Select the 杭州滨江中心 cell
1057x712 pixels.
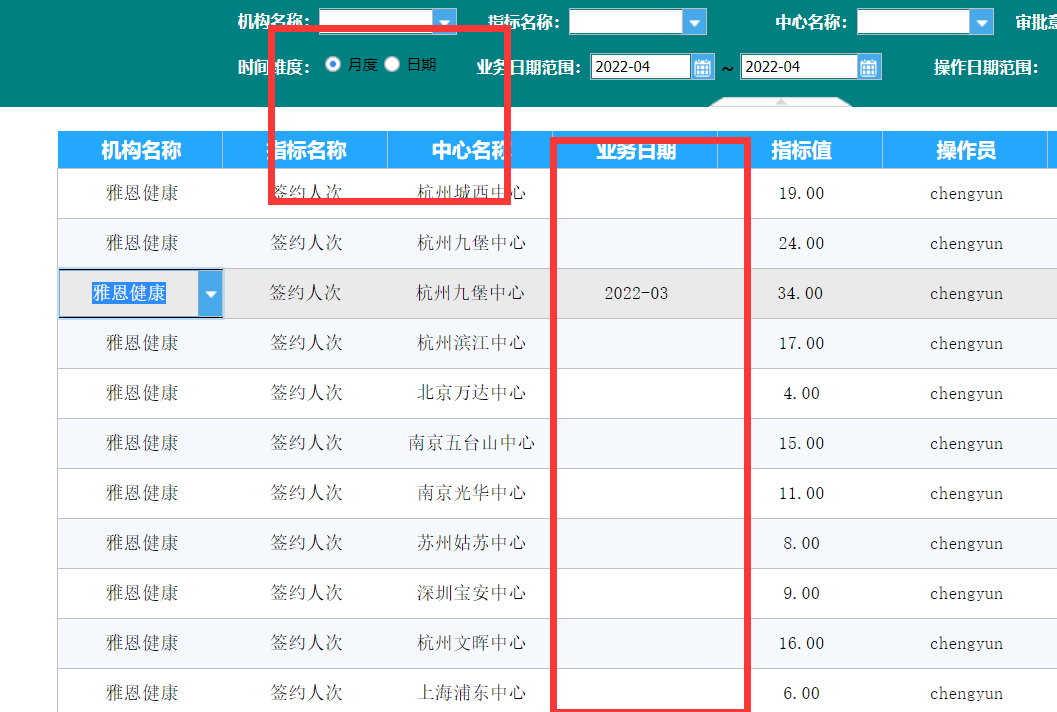[471, 343]
